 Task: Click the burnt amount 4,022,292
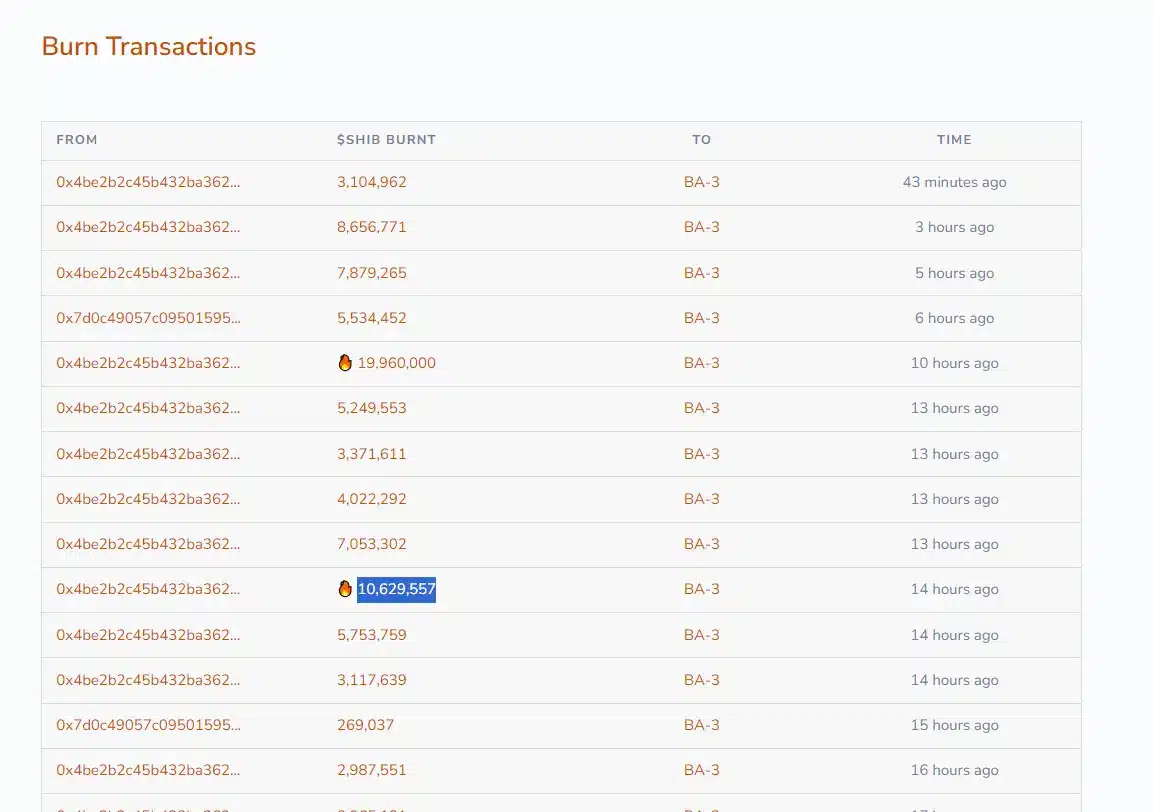[x=371, y=499]
